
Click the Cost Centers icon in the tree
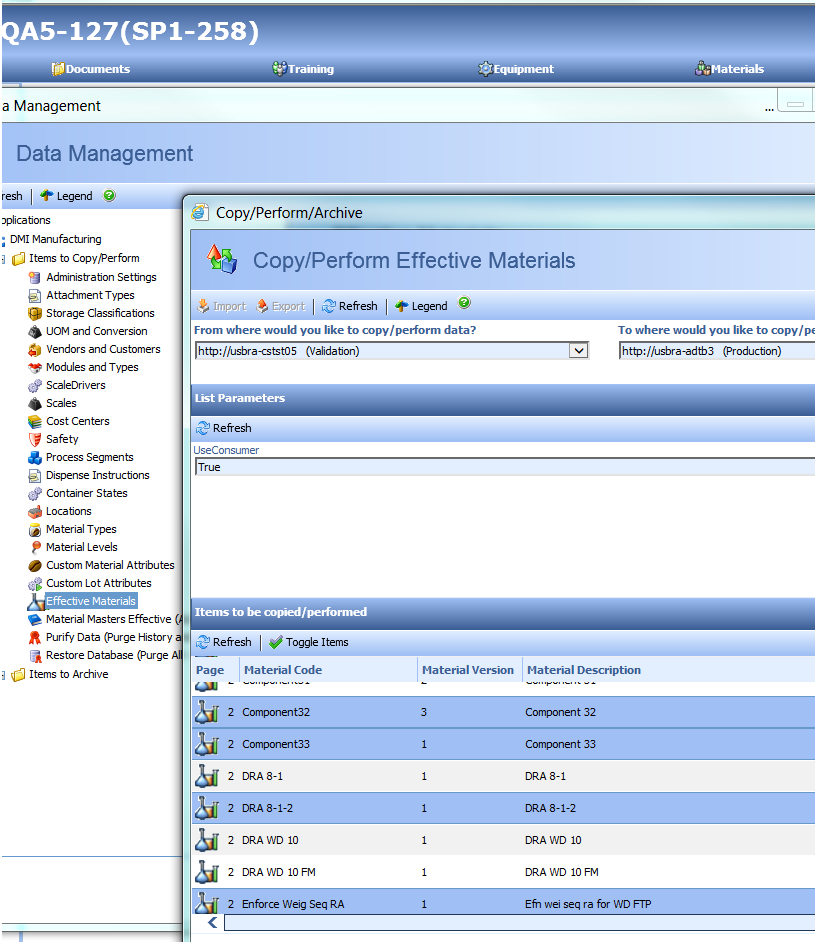click(35, 421)
